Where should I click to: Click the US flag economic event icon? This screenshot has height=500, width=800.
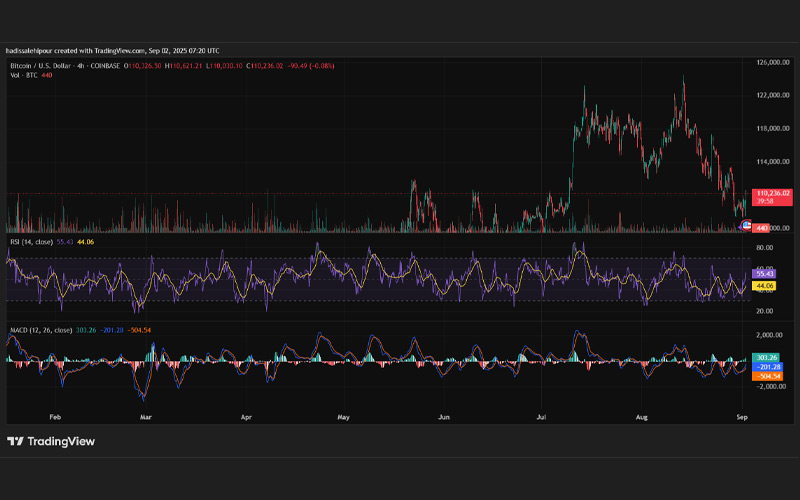coord(747,224)
